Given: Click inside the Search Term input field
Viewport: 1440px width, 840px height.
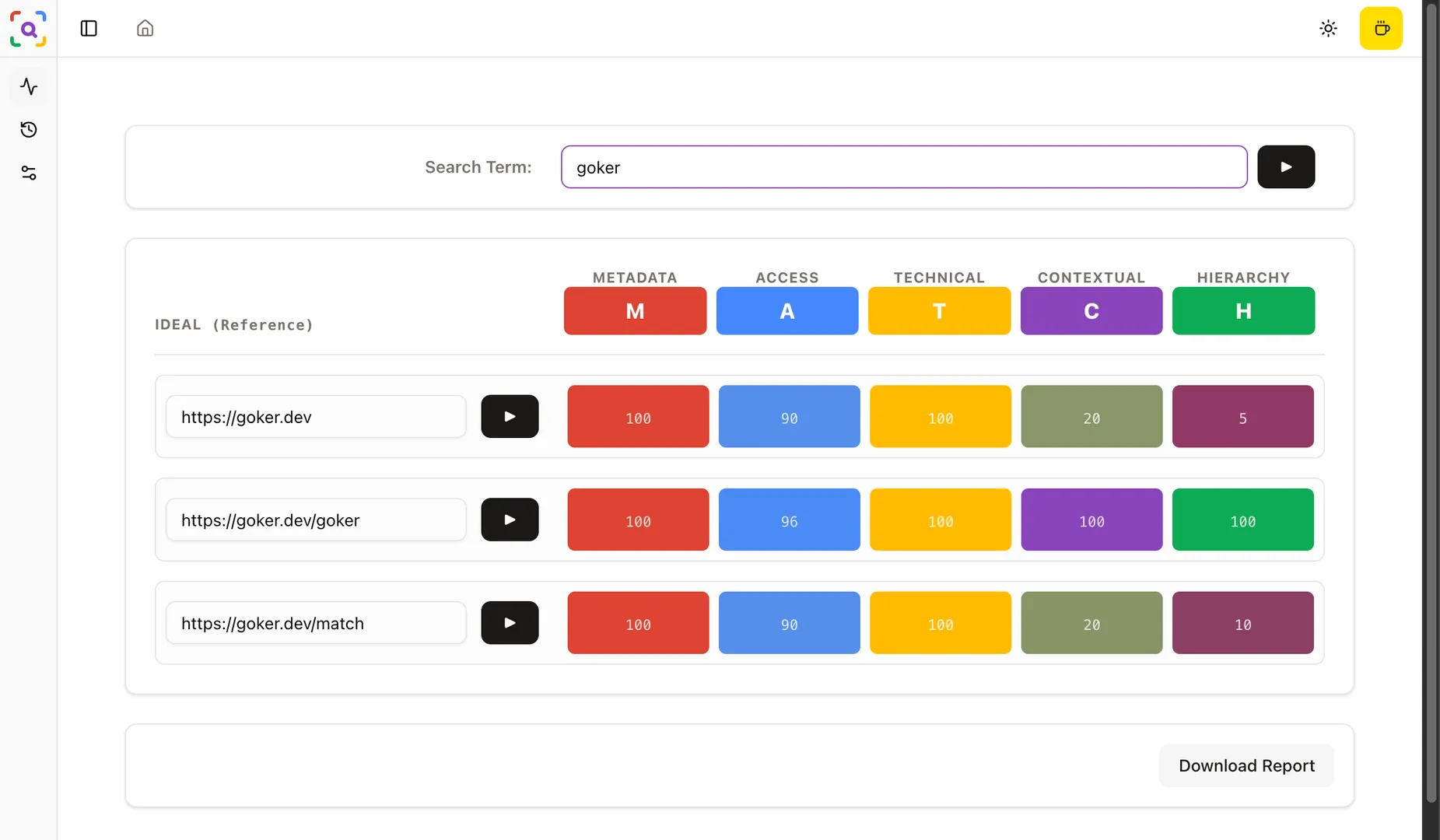Looking at the screenshot, I should 902,166.
